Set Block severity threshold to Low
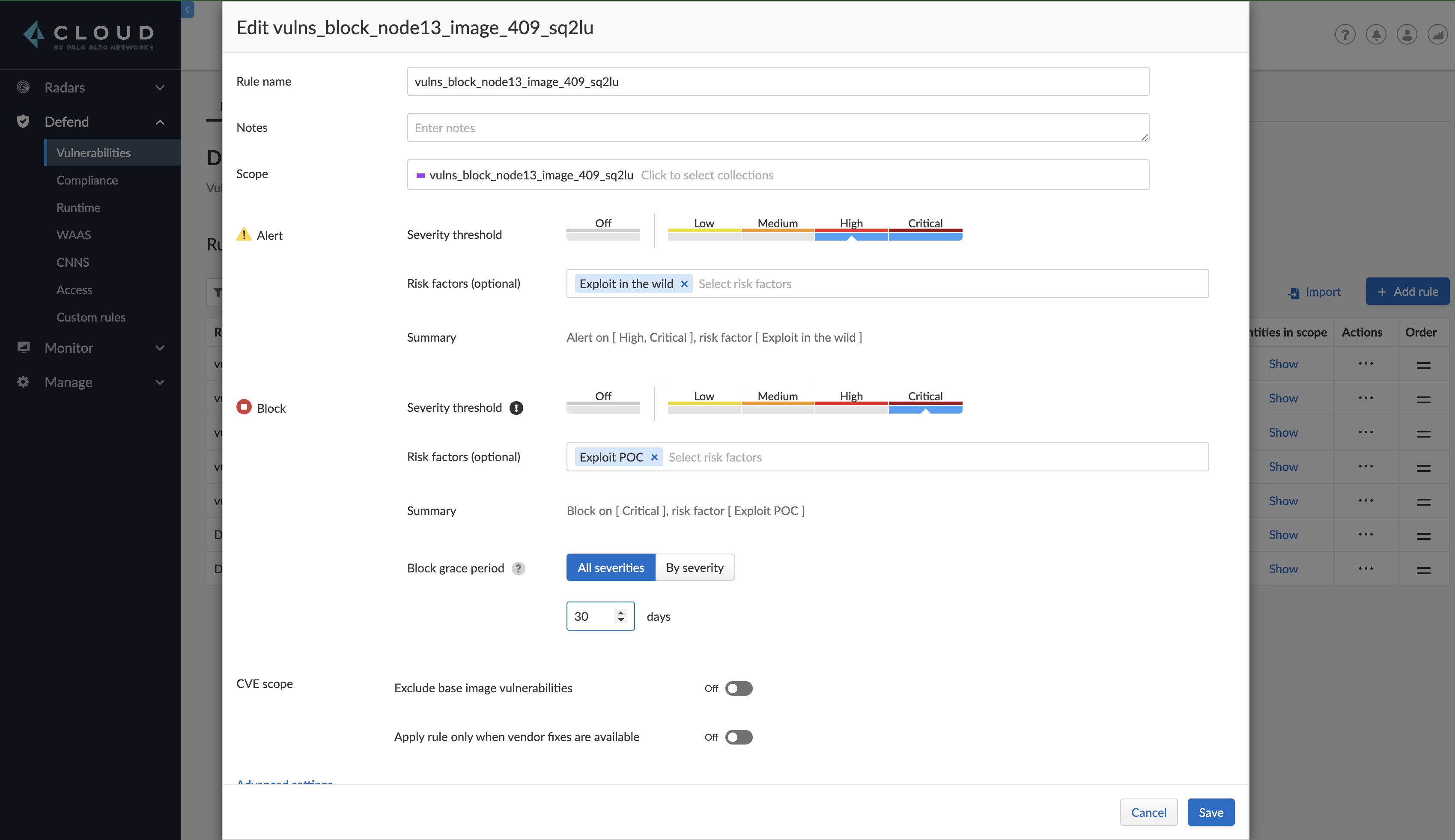The height and width of the screenshot is (840, 1455). point(704,402)
